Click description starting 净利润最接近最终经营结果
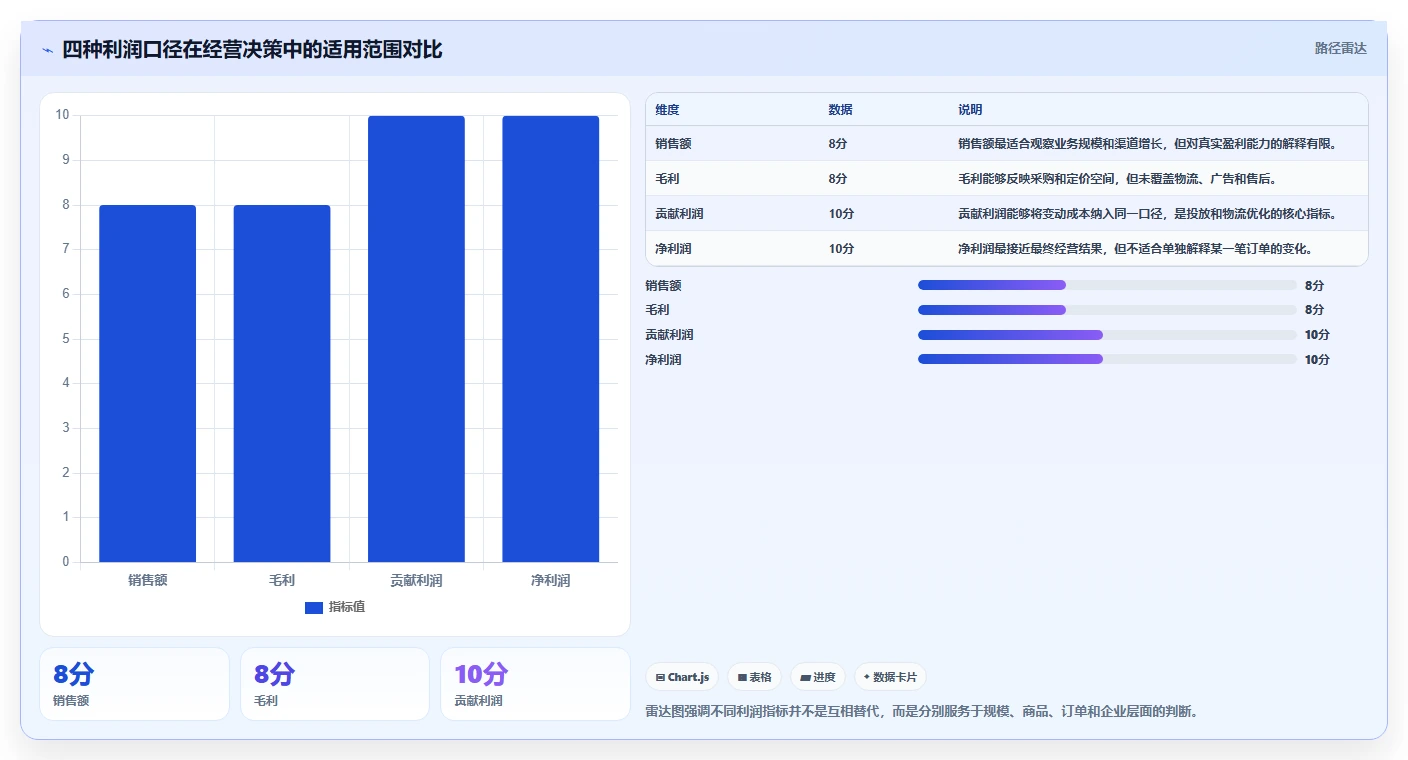This screenshot has height=760, width=1408. point(1135,249)
